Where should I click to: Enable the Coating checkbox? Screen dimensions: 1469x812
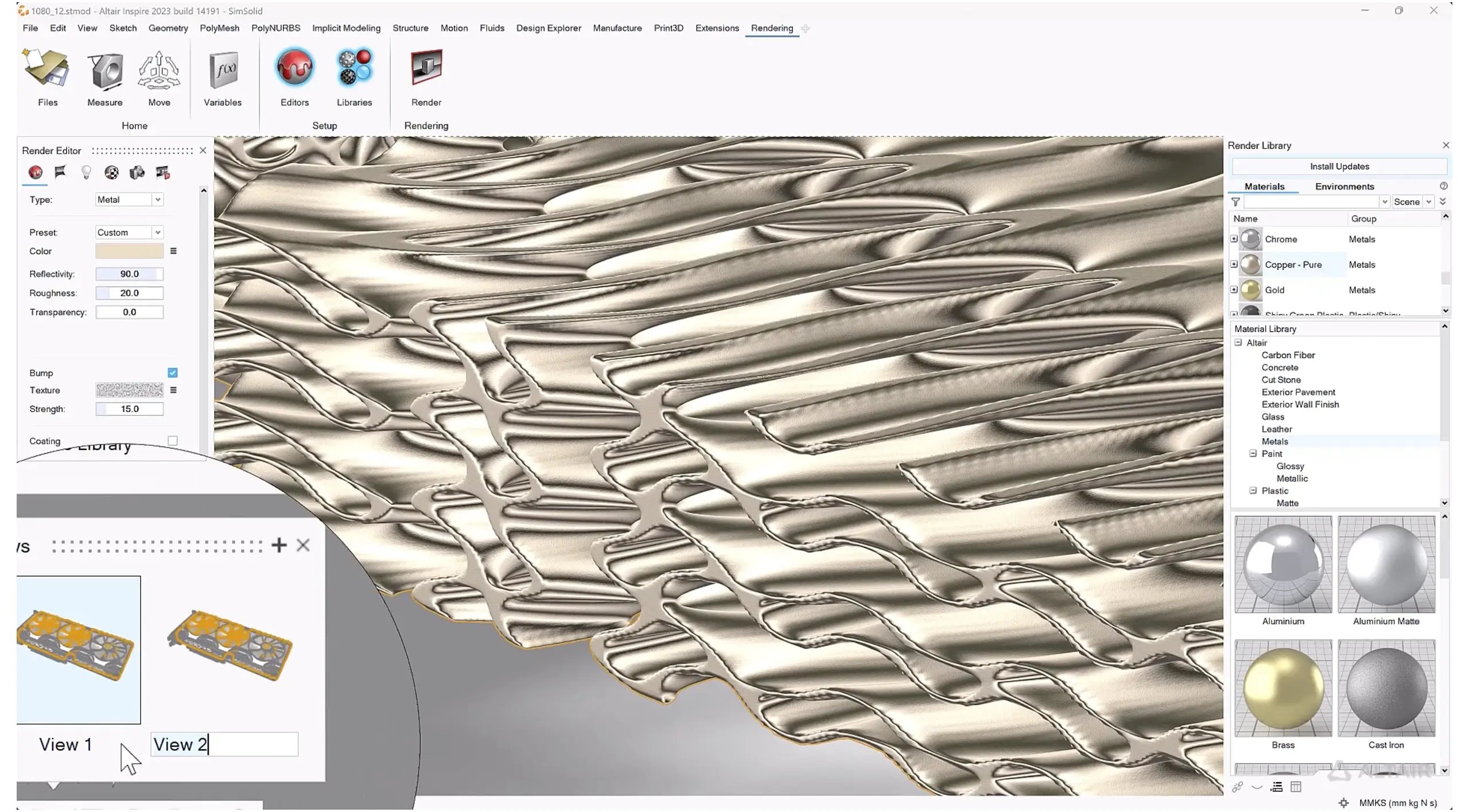[x=173, y=441]
